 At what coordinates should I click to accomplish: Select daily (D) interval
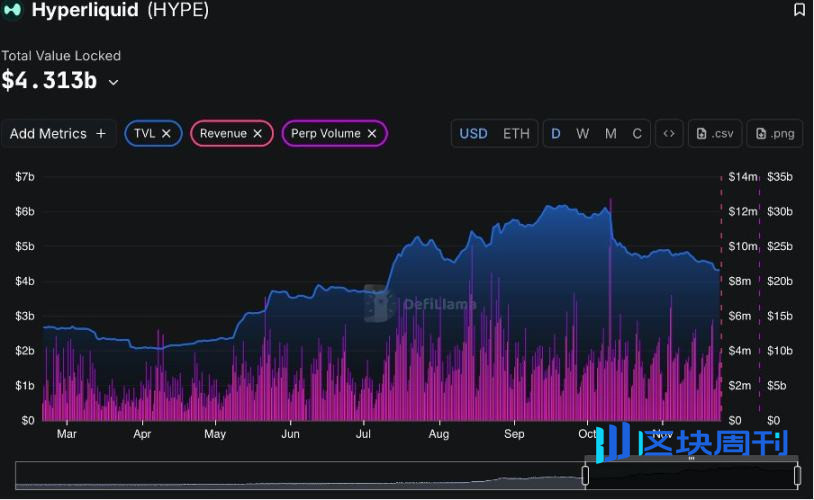[556, 133]
